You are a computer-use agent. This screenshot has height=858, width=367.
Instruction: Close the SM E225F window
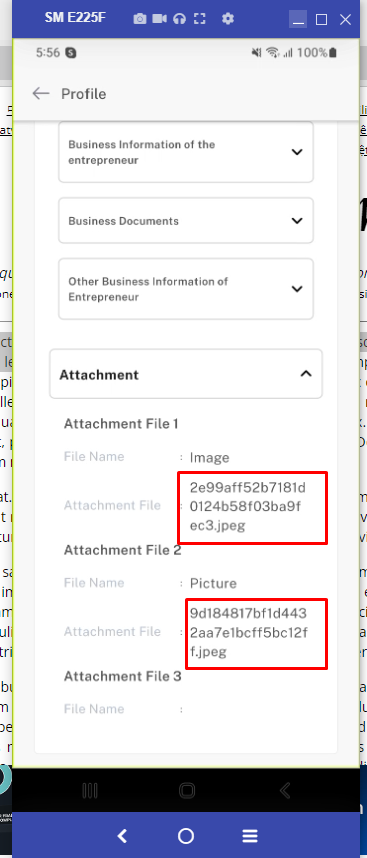click(x=345, y=20)
